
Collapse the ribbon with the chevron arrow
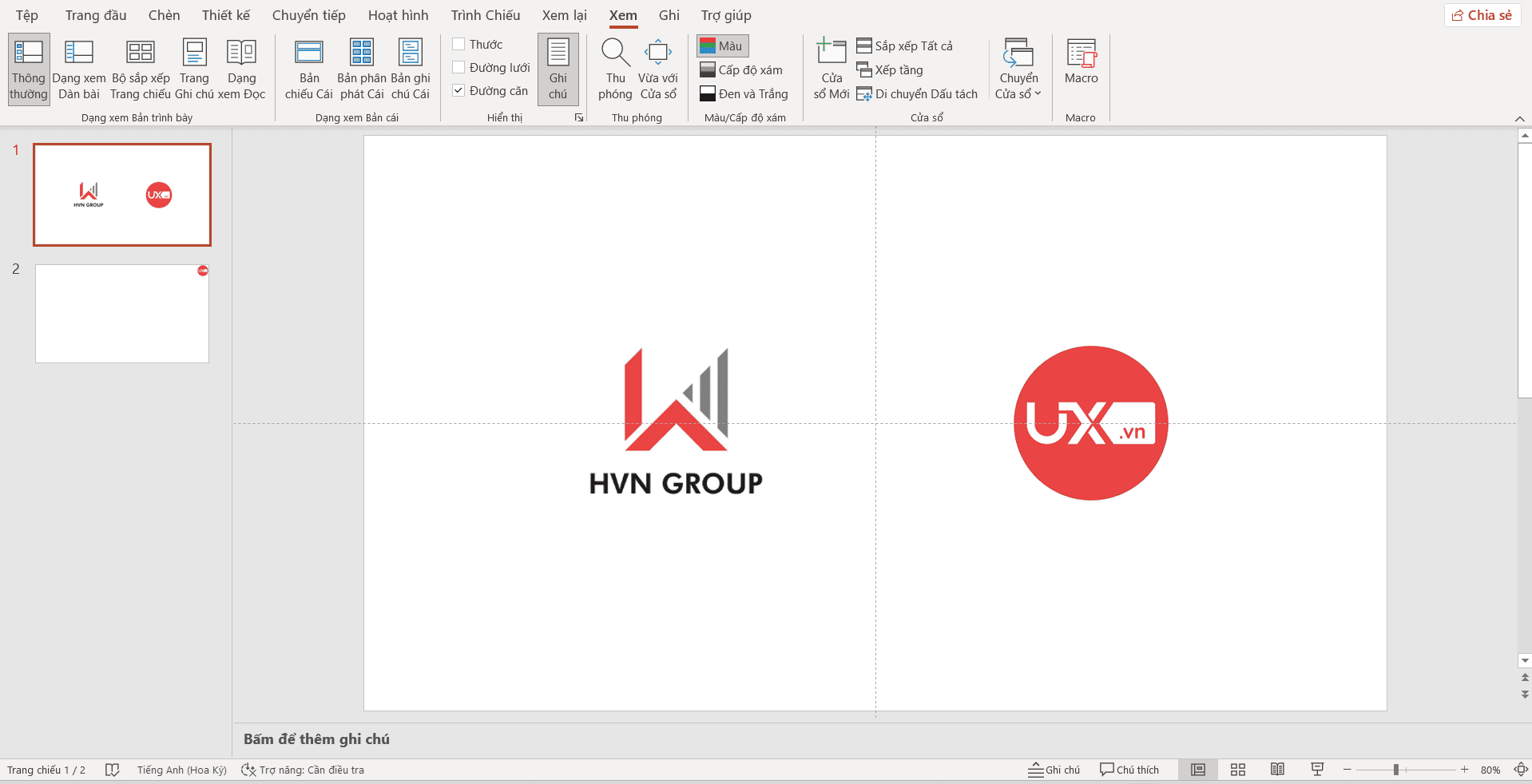tap(1519, 119)
